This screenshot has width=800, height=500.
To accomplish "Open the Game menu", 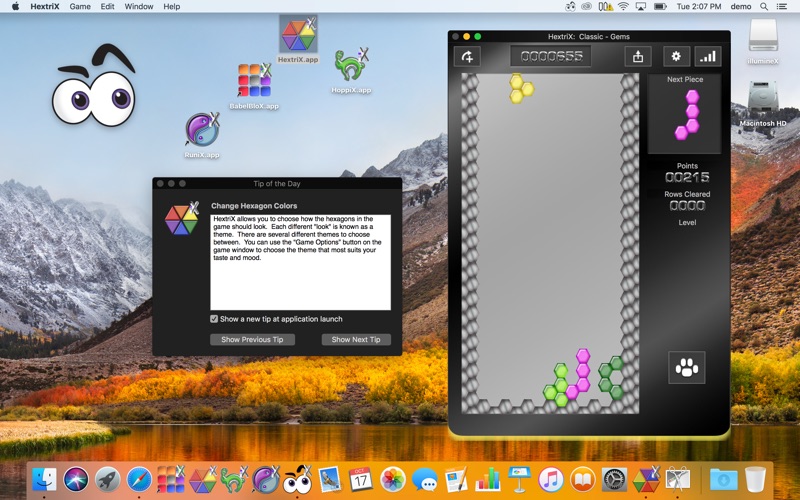I will [80, 6].
